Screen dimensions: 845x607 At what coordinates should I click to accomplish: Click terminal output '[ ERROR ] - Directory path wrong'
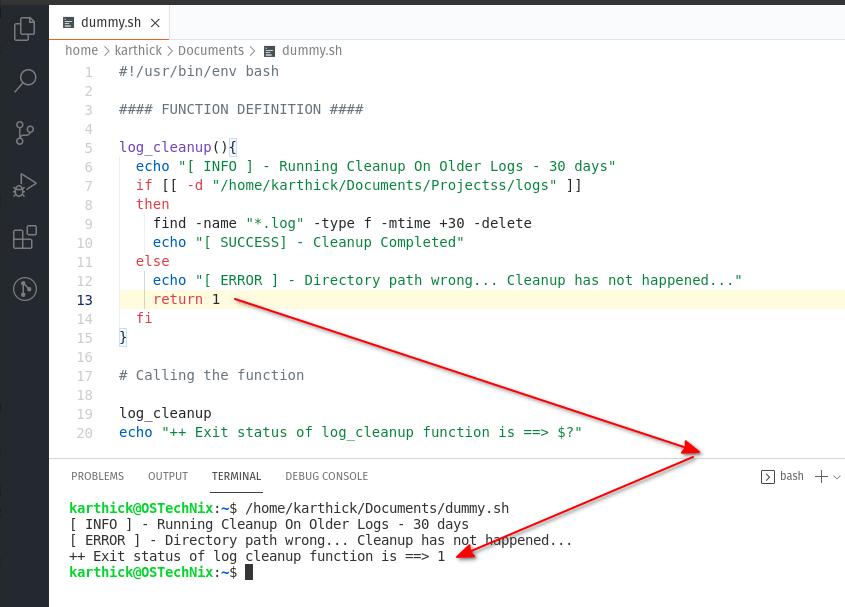click(321, 541)
